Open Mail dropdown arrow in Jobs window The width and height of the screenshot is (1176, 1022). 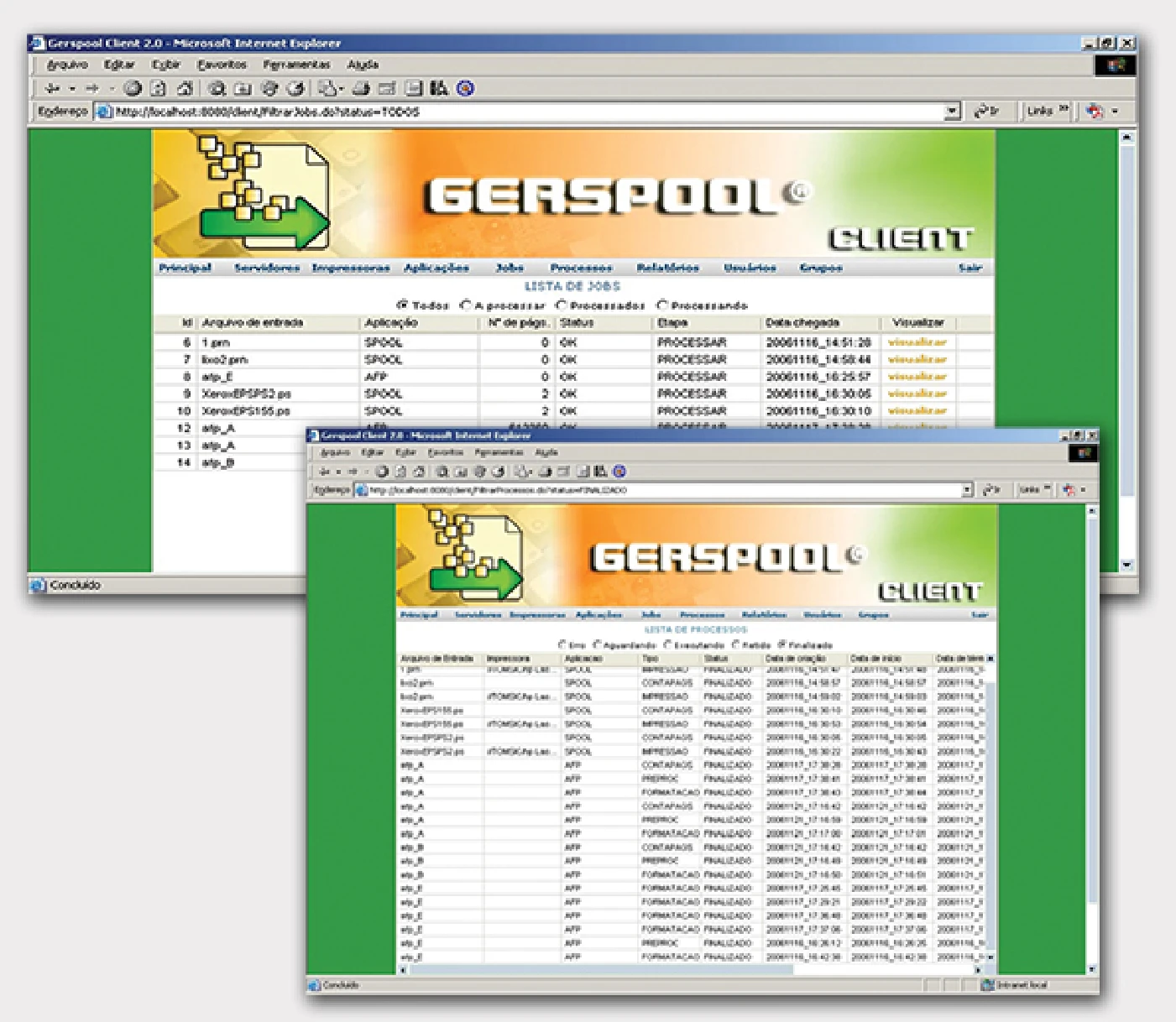(342, 88)
